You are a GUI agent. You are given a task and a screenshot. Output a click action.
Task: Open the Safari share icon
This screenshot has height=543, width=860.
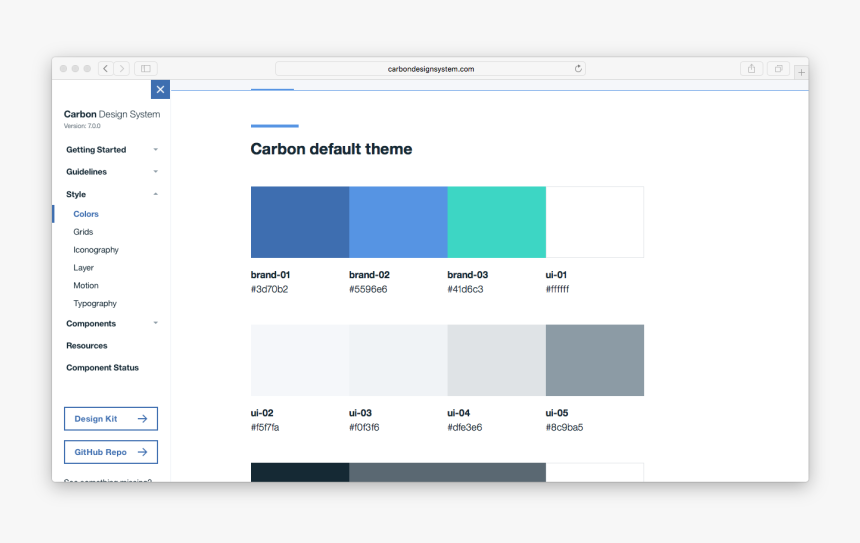click(x=751, y=69)
